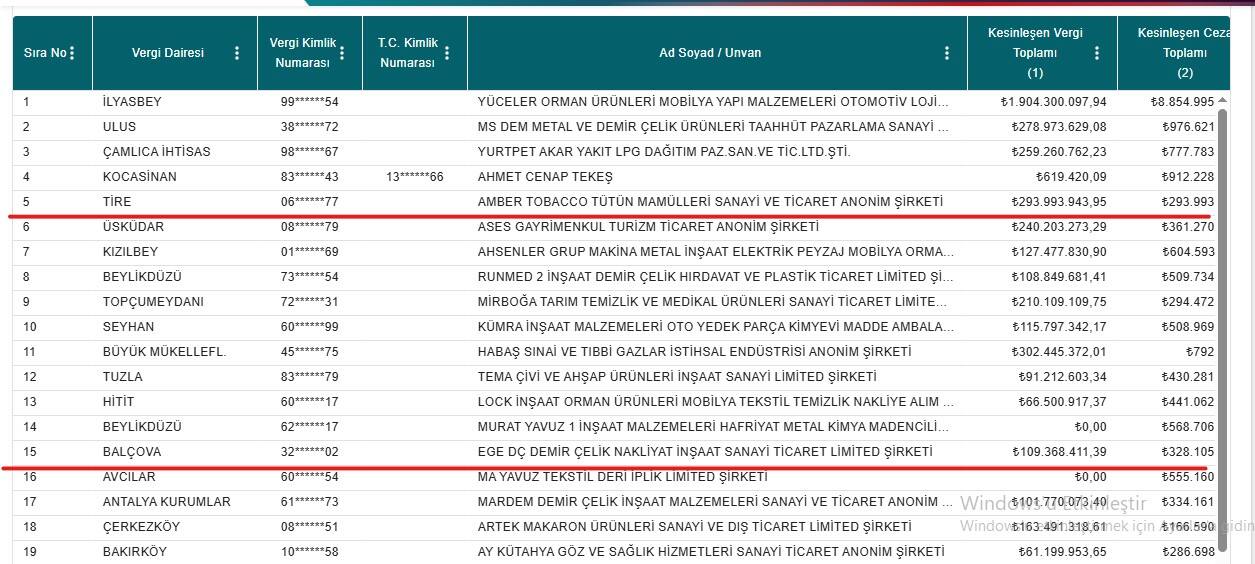The height and width of the screenshot is (564, 1255).
Task: Select the AMBER TOBACCO company row
Action: [x=710, y=202]
